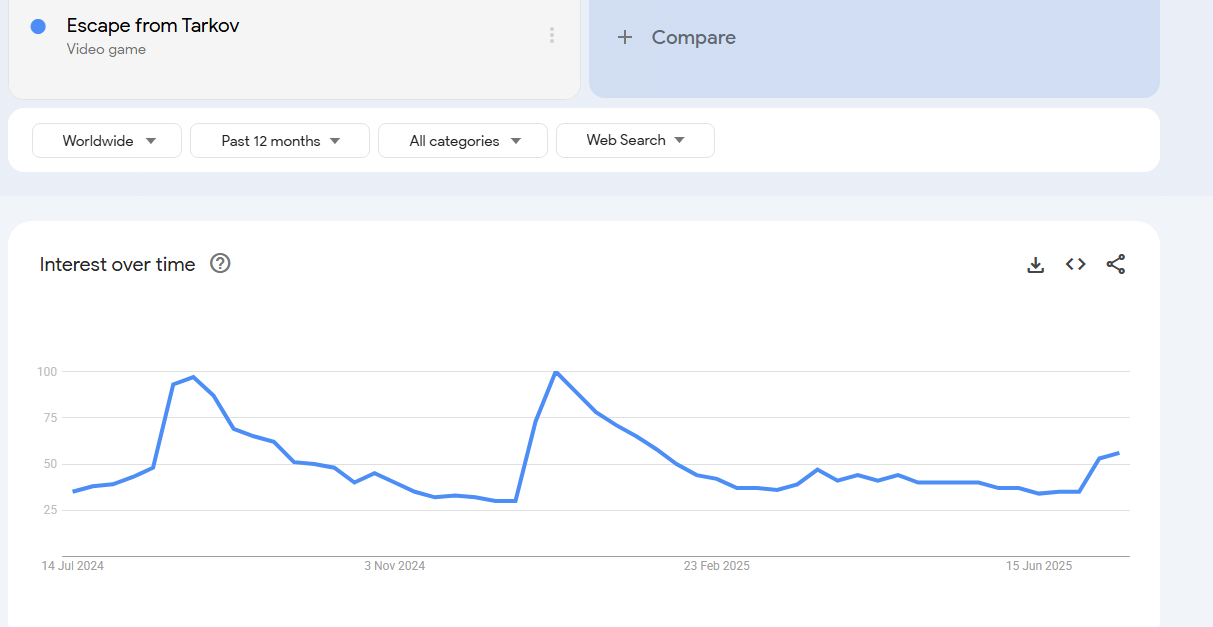Open the All categories dropdown
The image size is (1213, 627).
pos(463,141)
